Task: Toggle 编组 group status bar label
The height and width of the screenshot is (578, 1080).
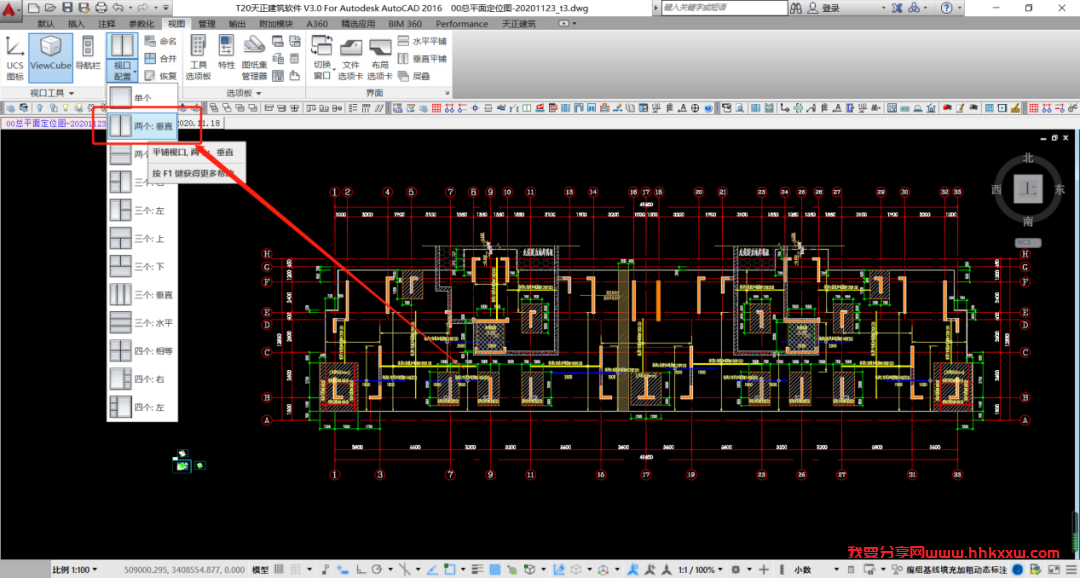Action: pos(915,570)
